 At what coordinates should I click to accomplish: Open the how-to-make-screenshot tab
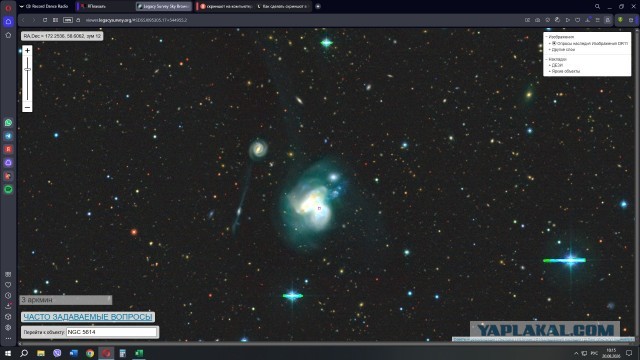point(283,6)
